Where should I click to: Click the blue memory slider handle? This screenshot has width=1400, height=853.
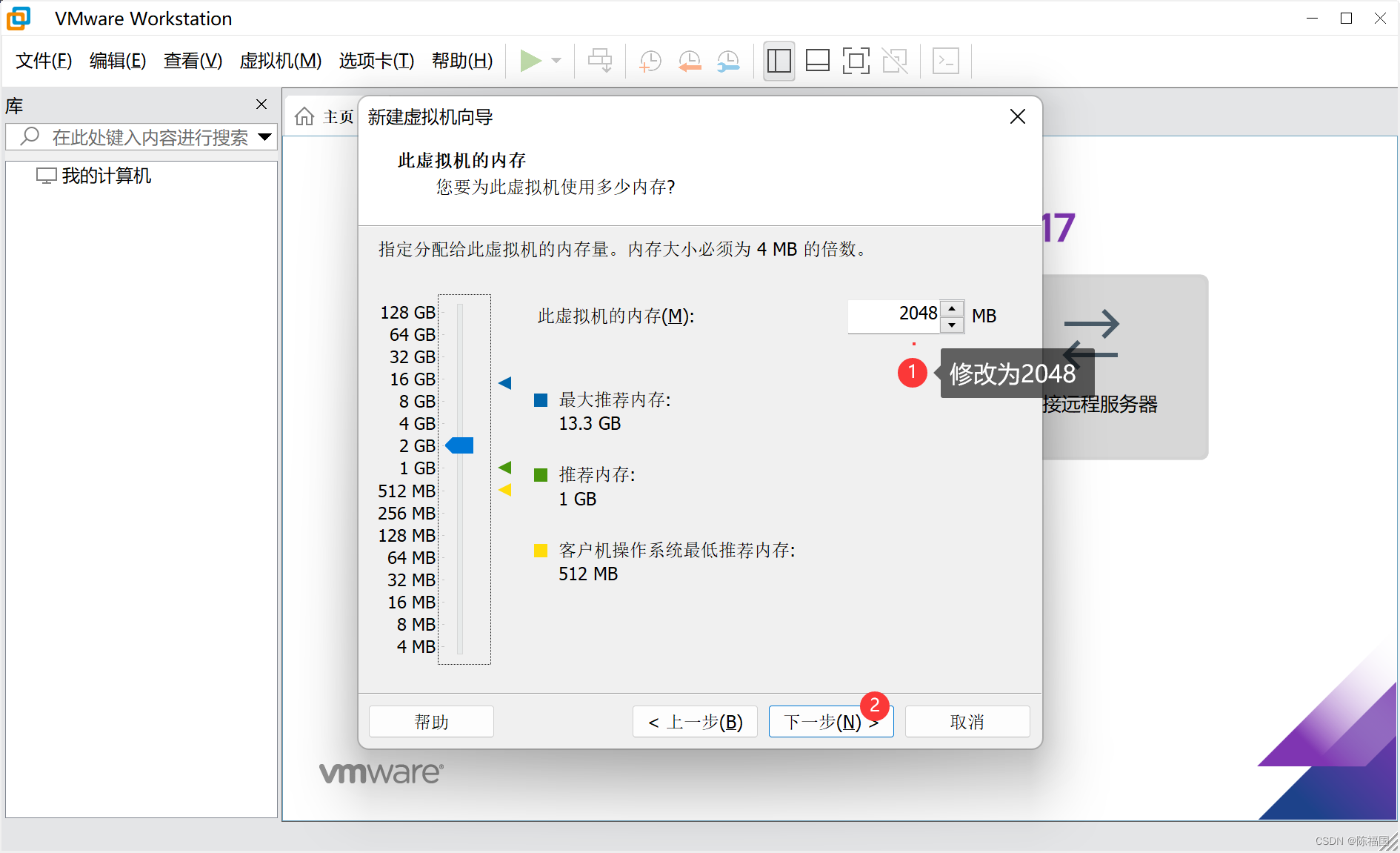coord(459,445)
